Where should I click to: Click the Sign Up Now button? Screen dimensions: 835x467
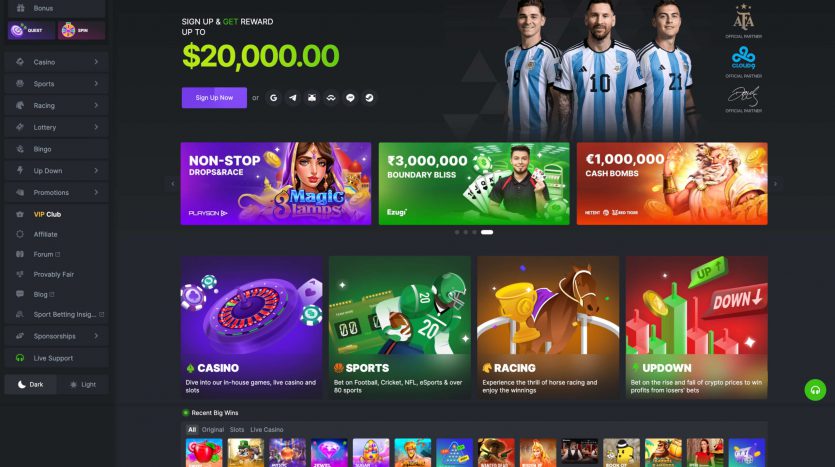pyautogui.click(x=214, y=98)
